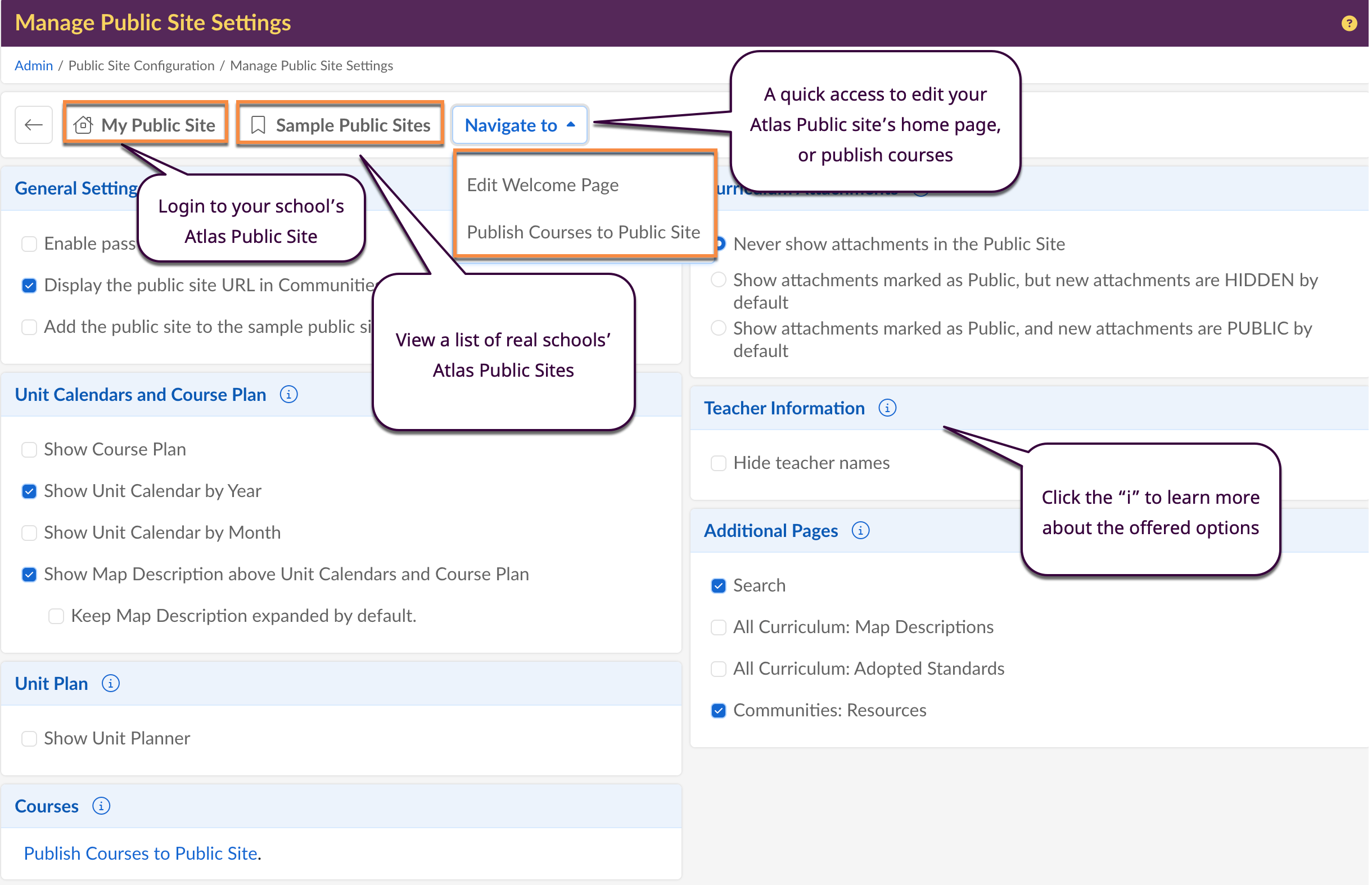Click the Teacher Information info icon
Screen dimensions: 1372x885
pyautogui.click(x=887, y=408)
